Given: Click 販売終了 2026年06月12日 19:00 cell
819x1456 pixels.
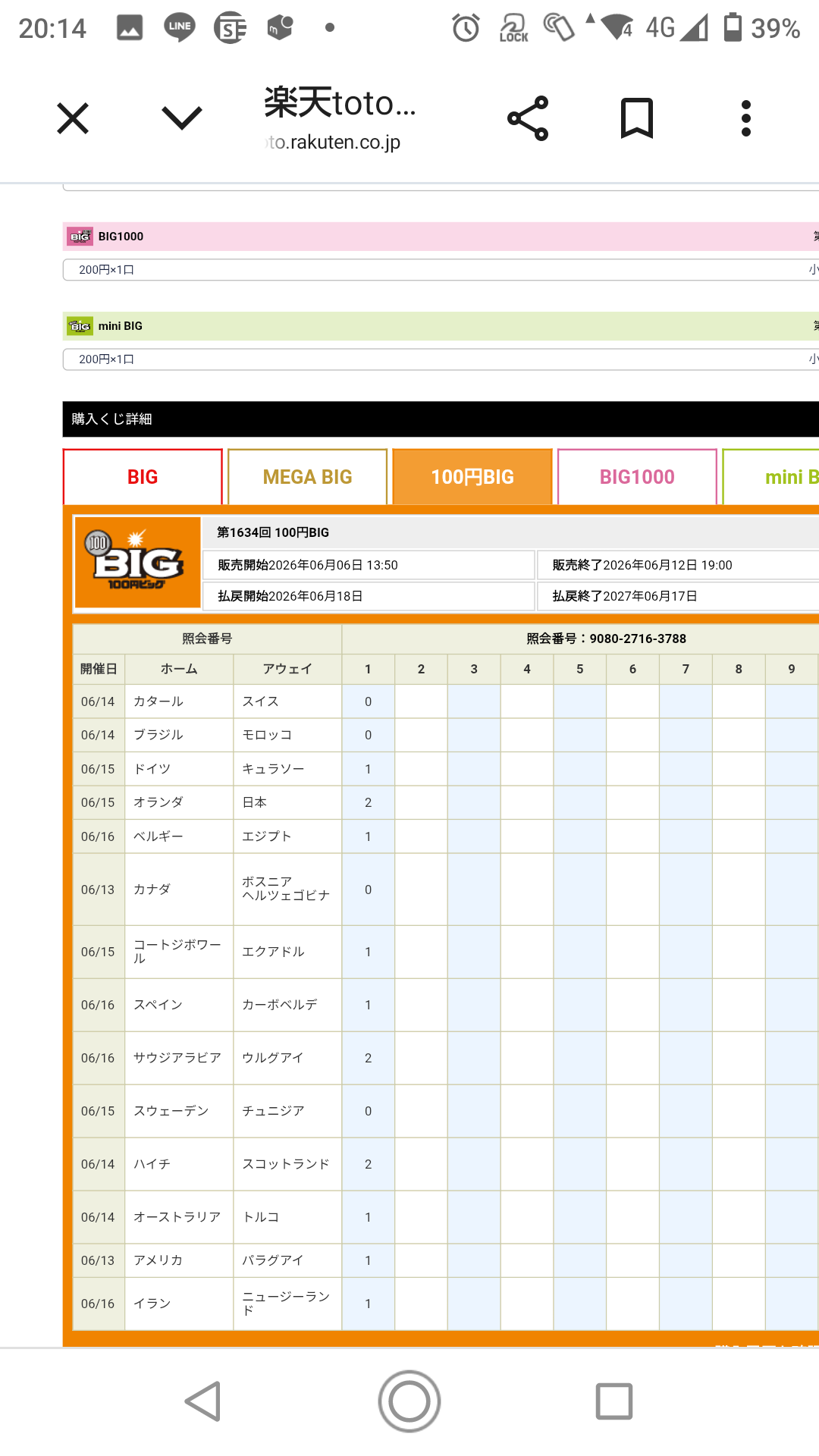Looking at the screenshot, I should [x=678, y=565].
